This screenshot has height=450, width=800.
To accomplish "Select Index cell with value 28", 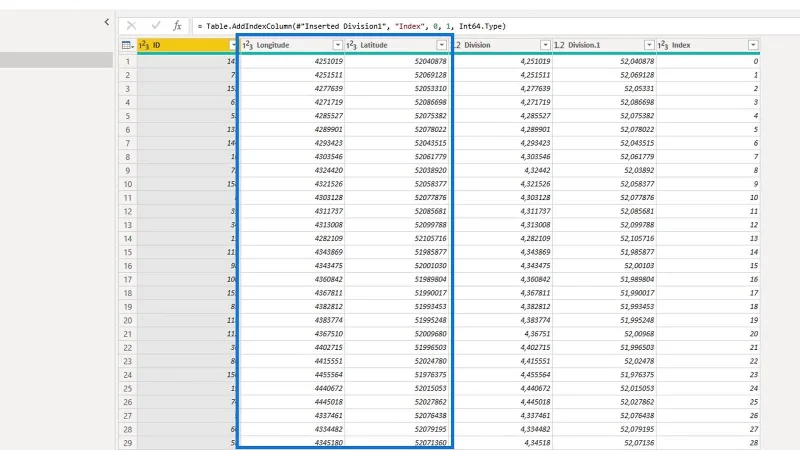I will [x=708, y=443].
